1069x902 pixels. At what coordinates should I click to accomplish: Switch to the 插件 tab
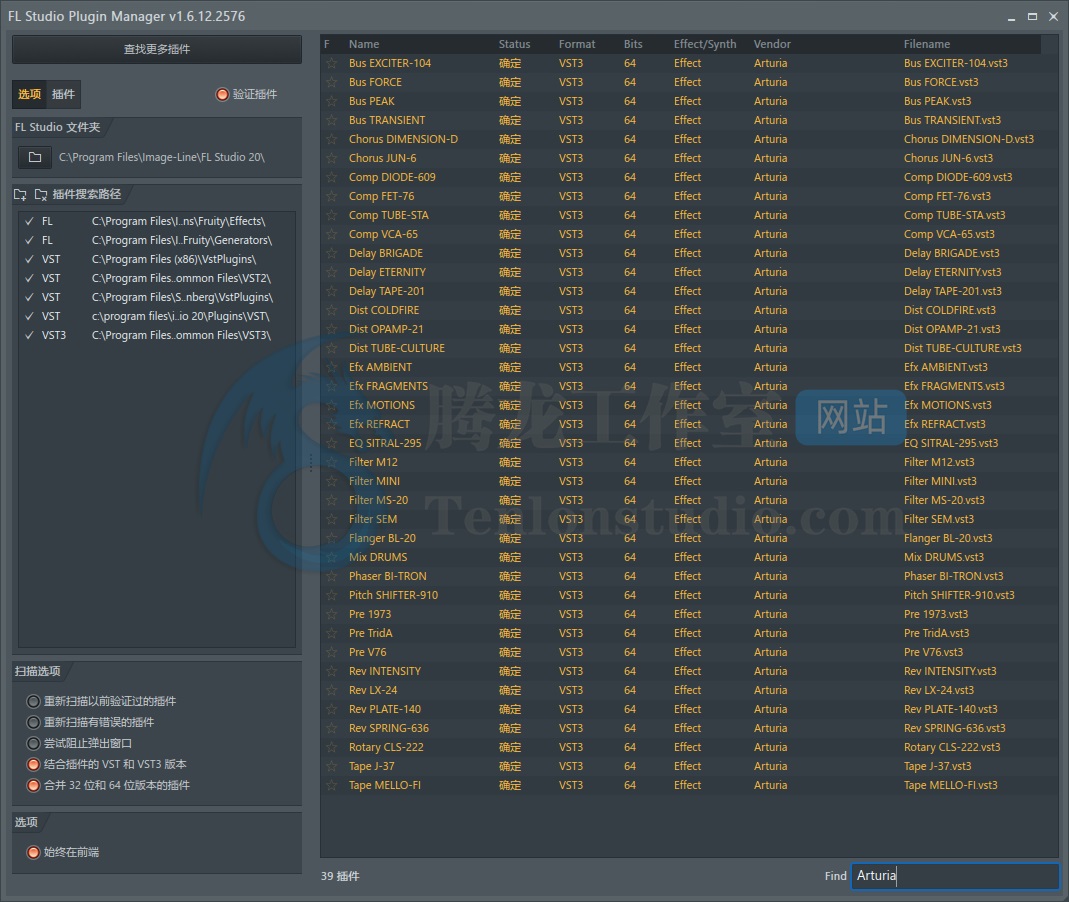coord(63,94)
